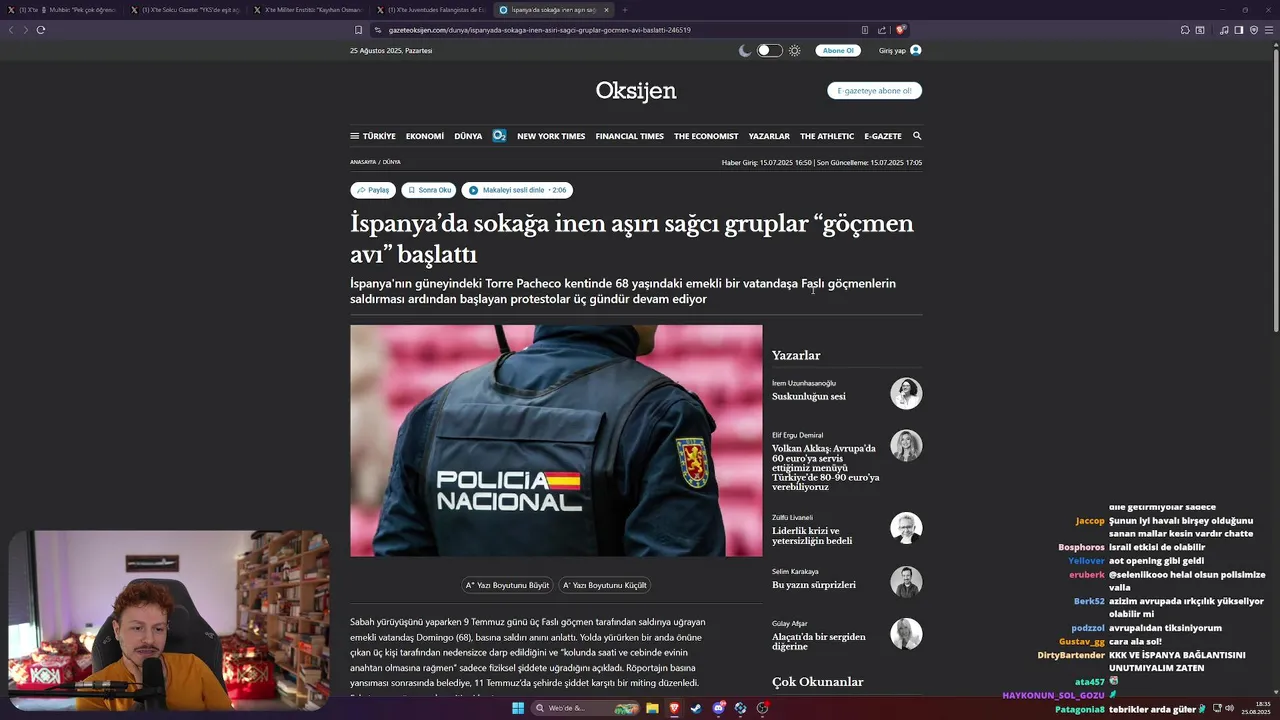Open the DÜNYA menu section
This screenshot has width=1280, height=720.
click(468, 136)
